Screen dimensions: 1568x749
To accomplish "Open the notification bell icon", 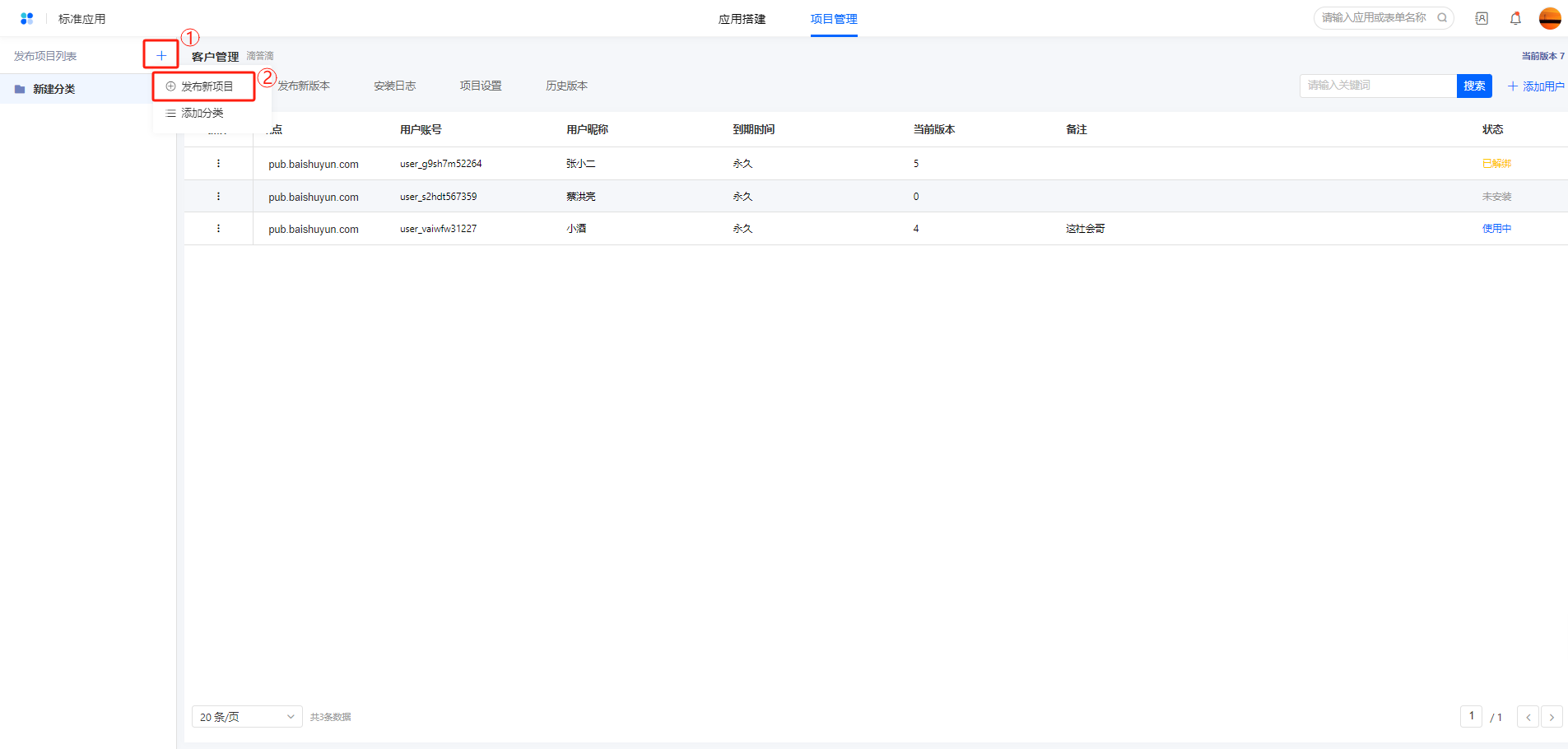I will coord(1515,18).
